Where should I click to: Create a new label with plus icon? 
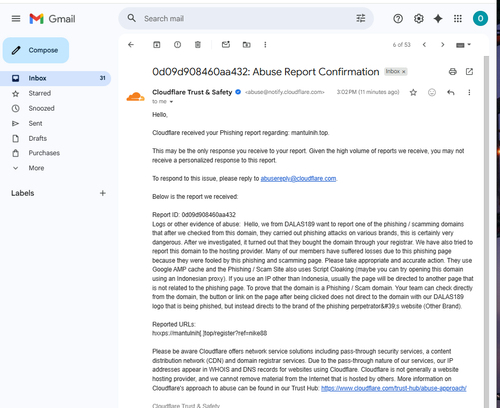(x=103, y=193)
